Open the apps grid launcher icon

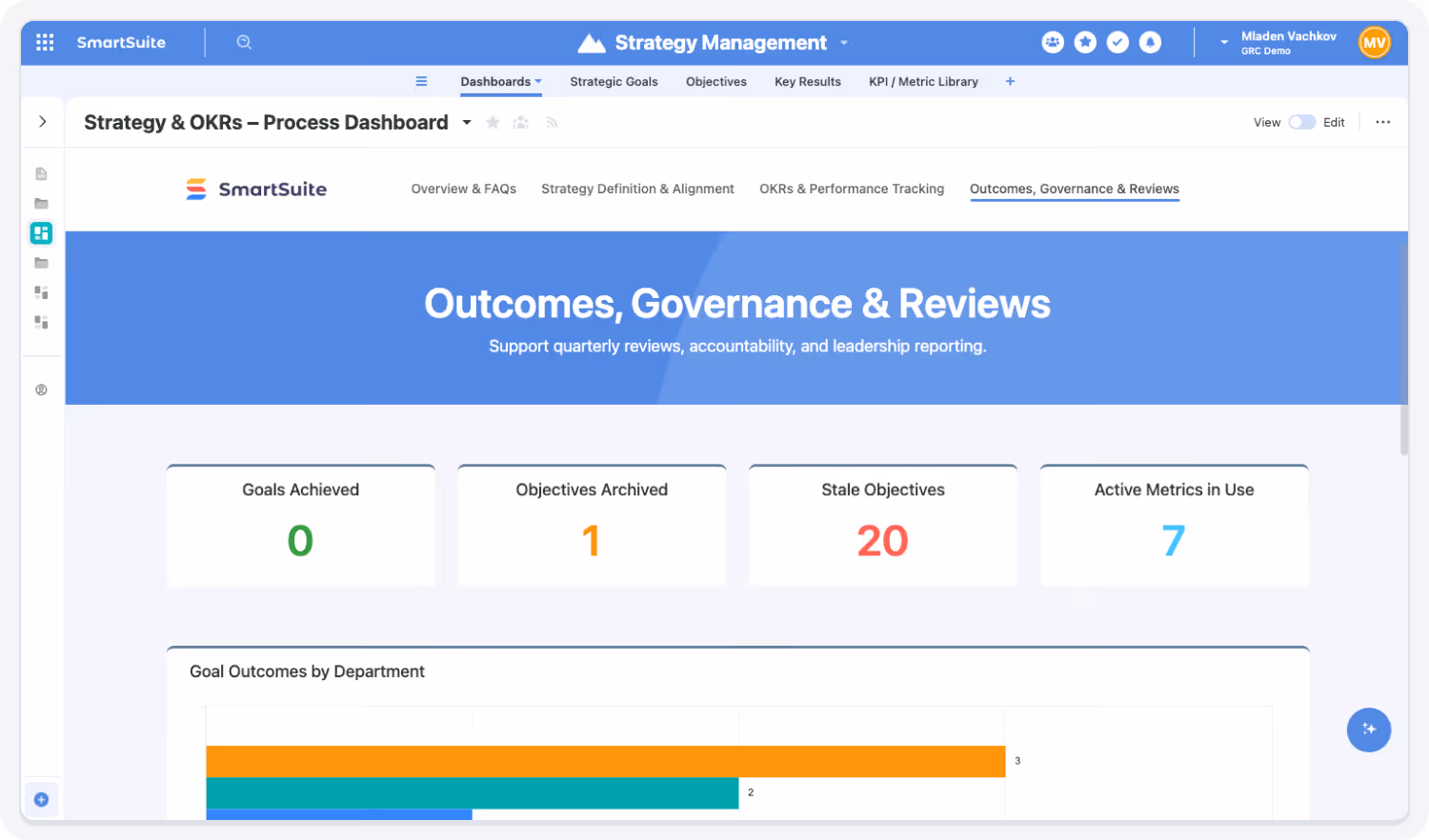point(45,42)
